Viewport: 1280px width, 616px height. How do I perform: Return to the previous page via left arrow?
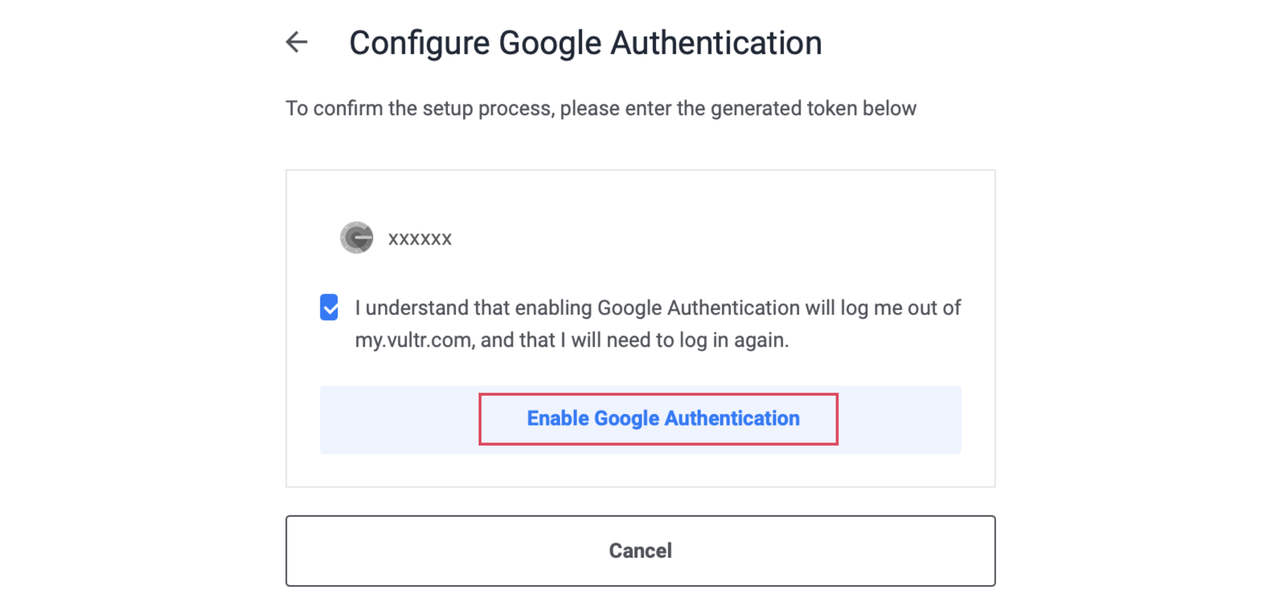coord(297,42)
